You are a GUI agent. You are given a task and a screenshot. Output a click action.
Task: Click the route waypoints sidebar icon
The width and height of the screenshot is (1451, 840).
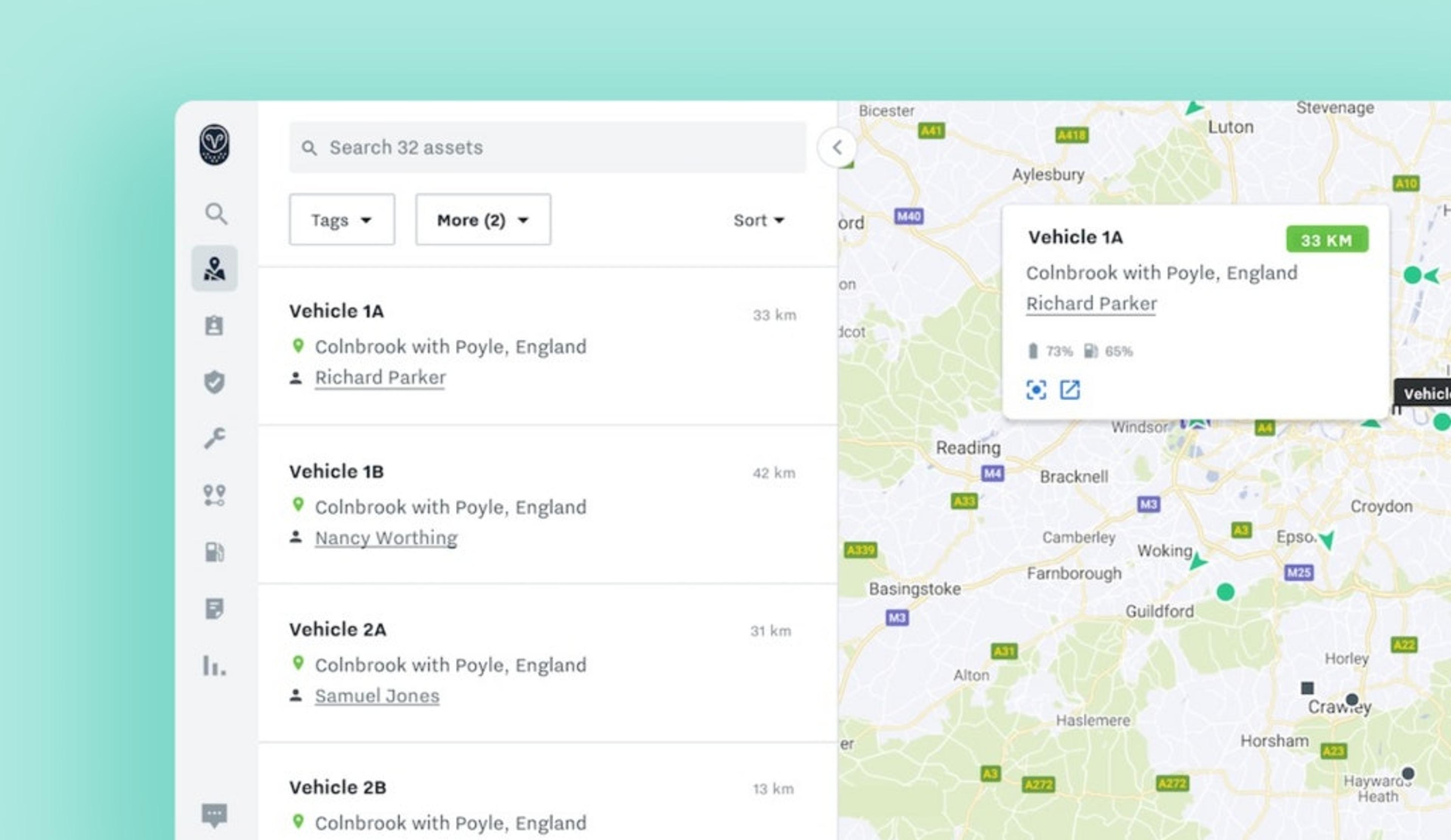point(214,495)
